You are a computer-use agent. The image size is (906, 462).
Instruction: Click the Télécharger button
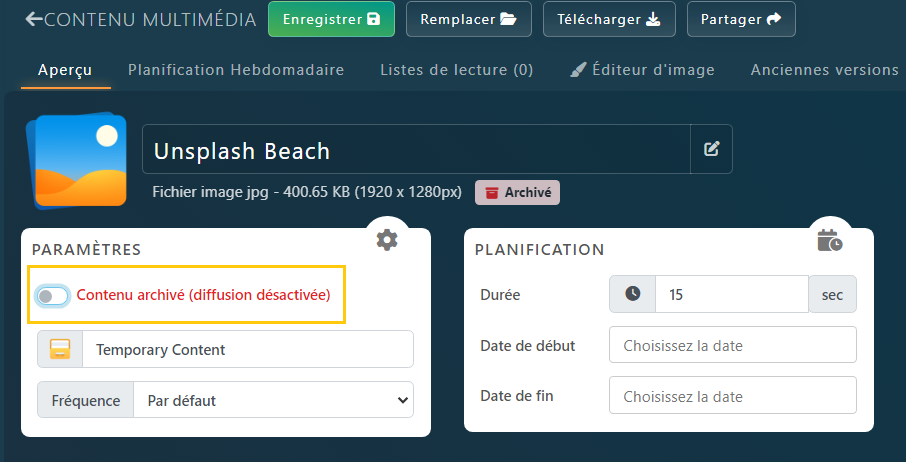tap(609, 19)
